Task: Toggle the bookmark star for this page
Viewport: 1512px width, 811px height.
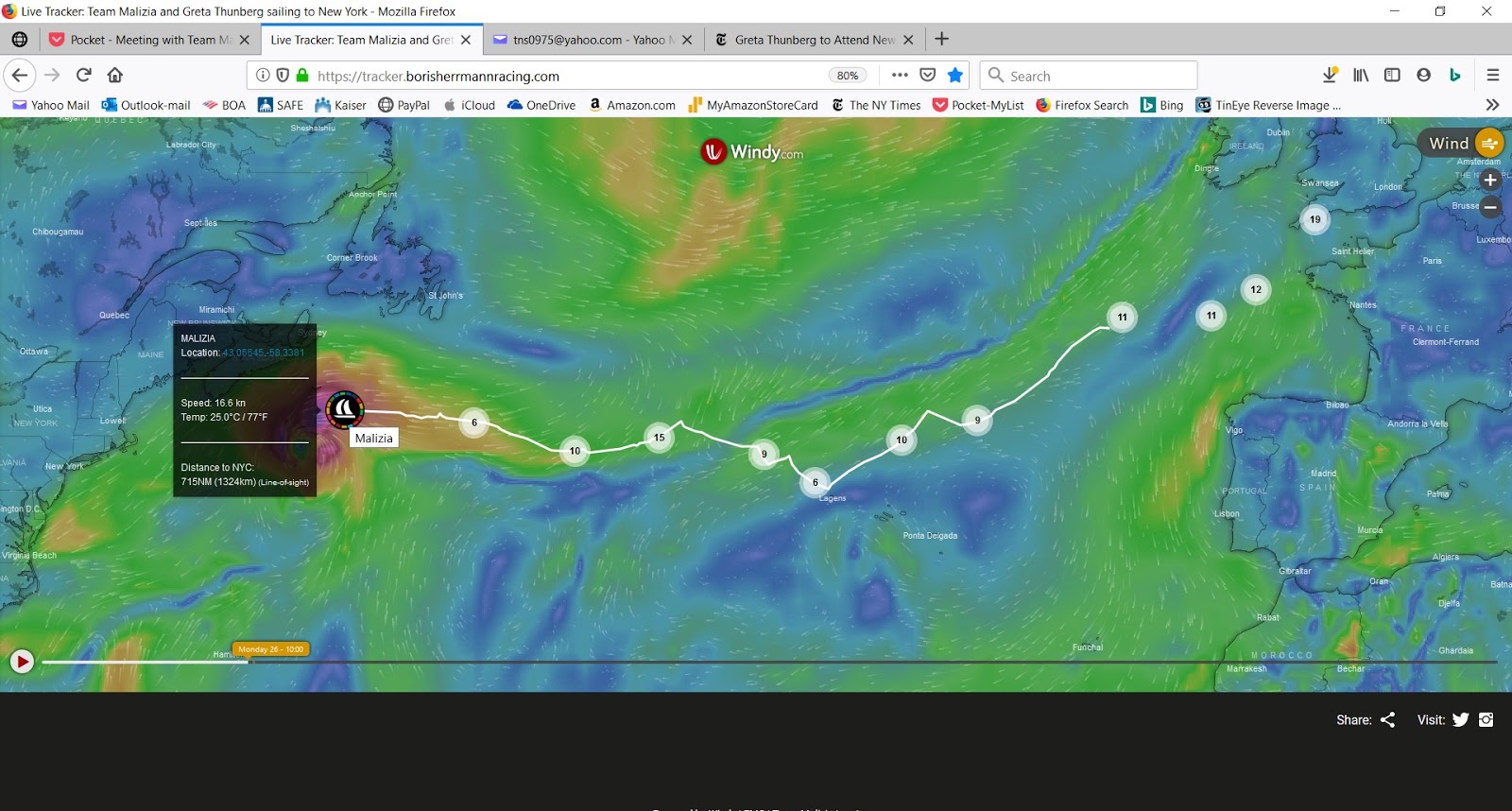Action: [955, 75]
